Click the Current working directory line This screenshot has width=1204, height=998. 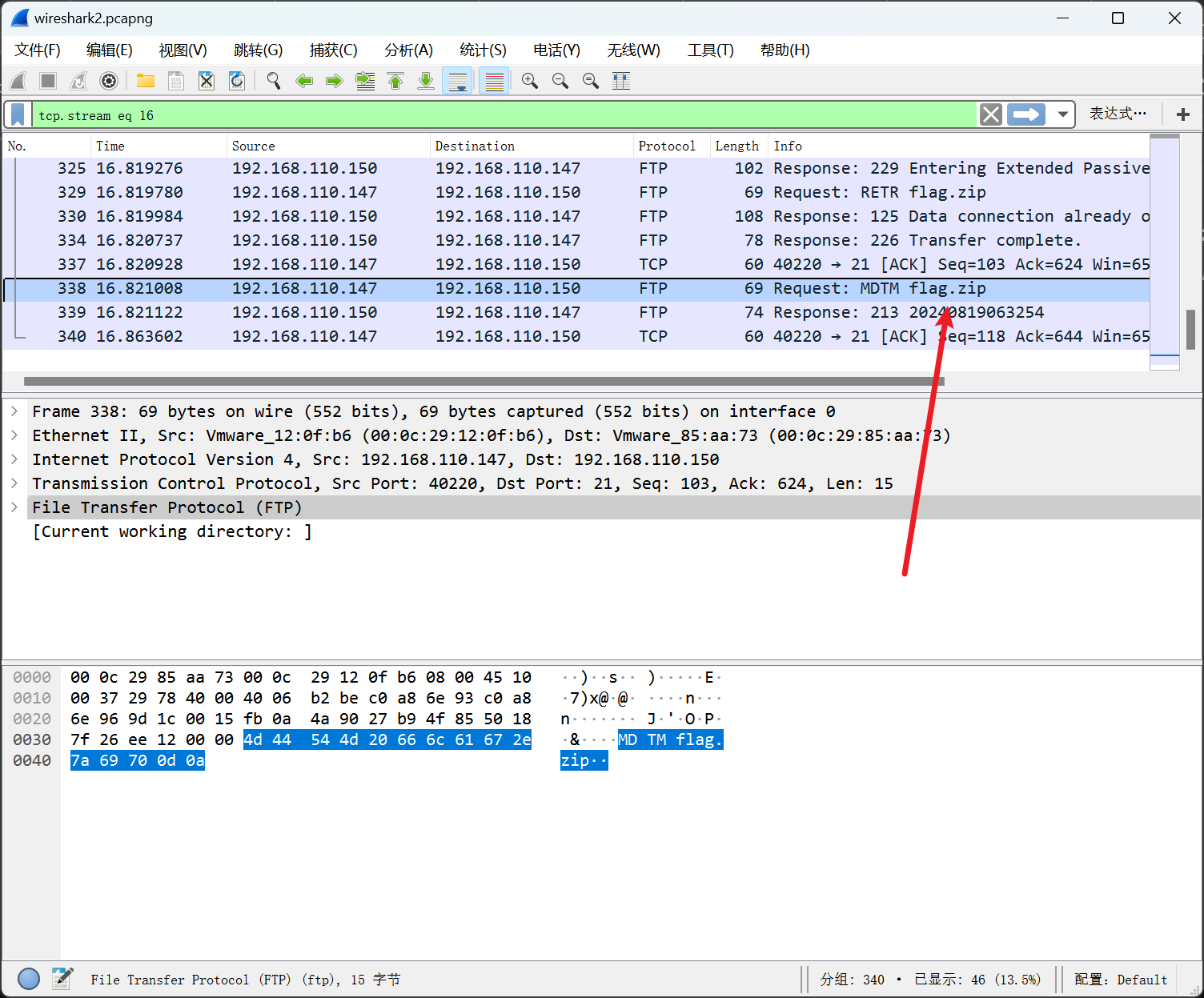[x=172, y=531]
